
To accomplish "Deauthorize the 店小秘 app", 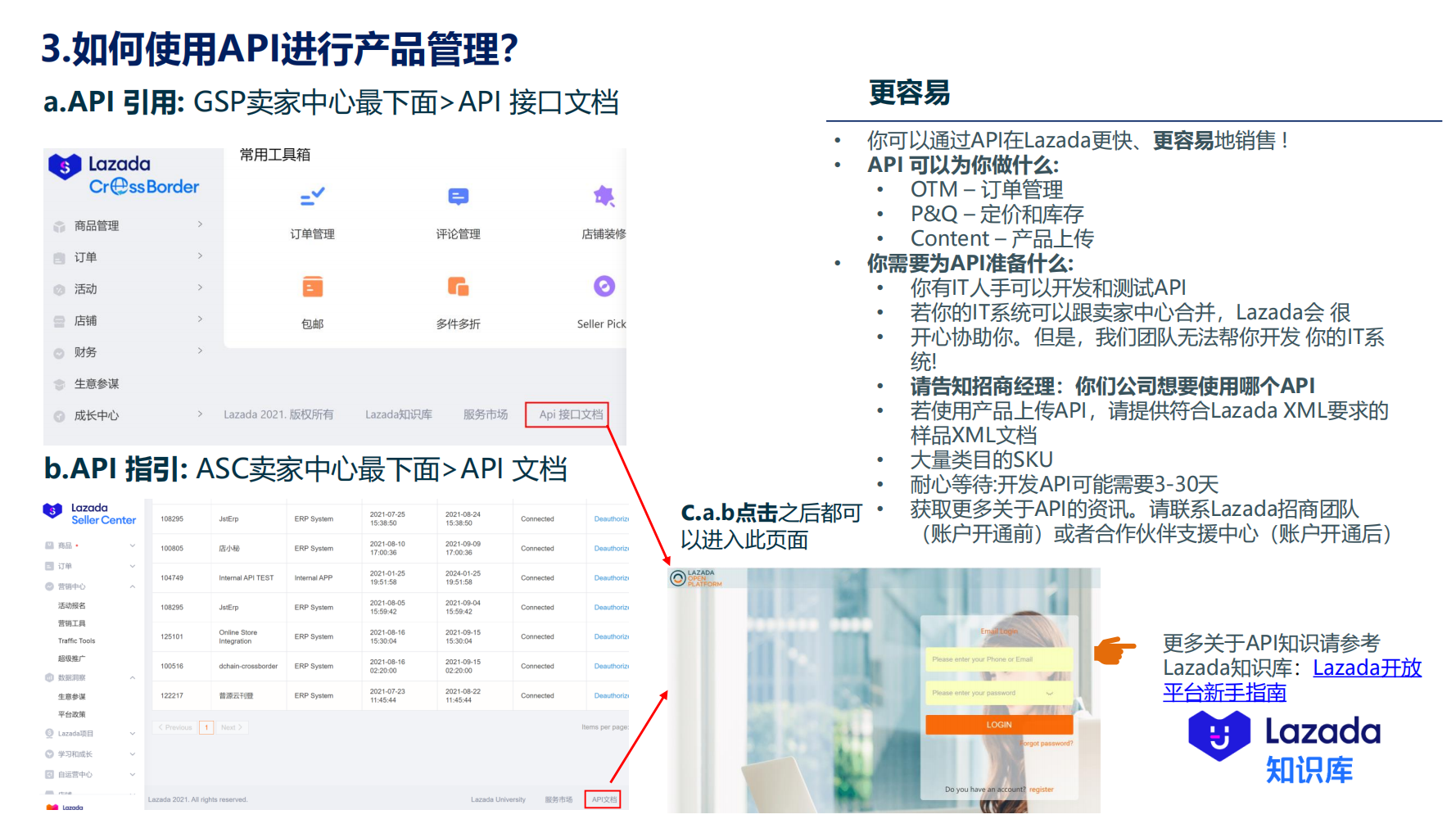I will (613, 548).
